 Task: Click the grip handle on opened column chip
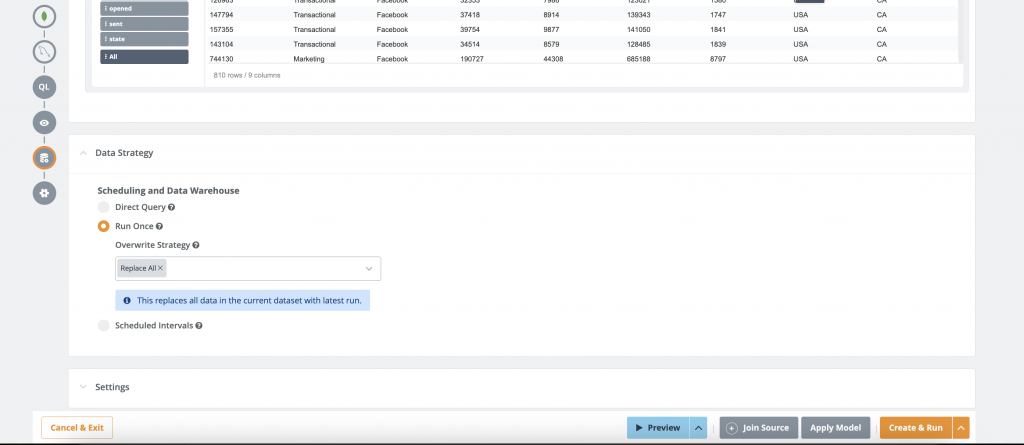pyautogui.click(x=106, y=8)
